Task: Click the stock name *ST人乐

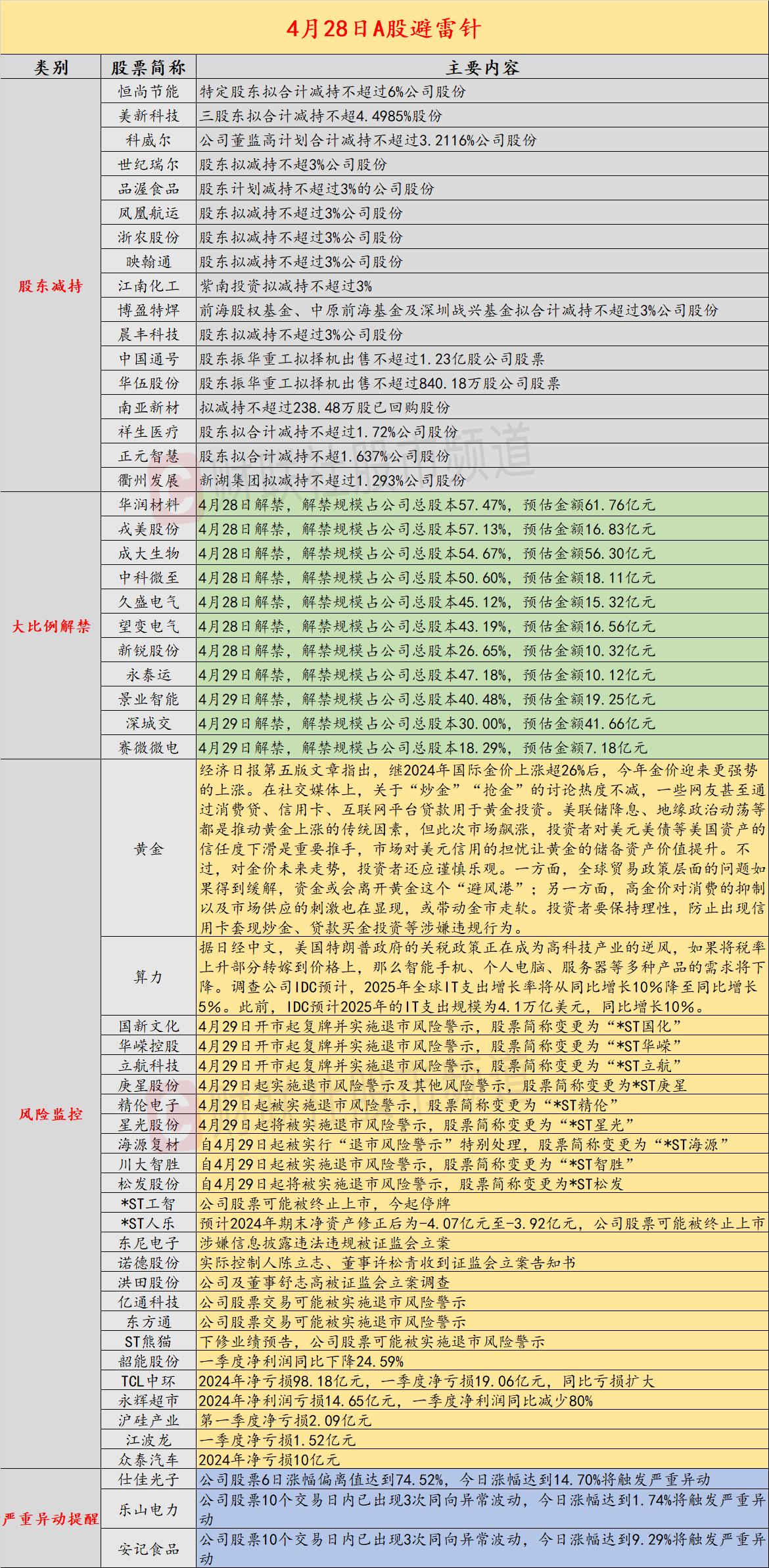Action: pyautogui.click(x=149, y=1223)
